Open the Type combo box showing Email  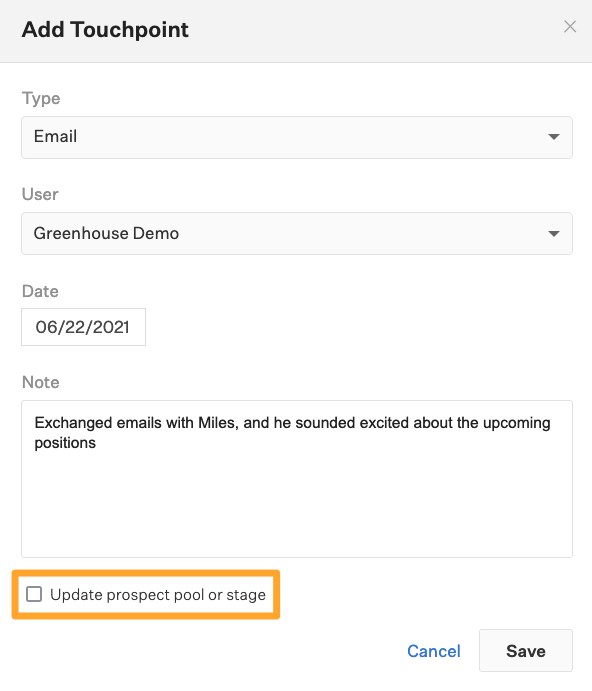(297, 137)
